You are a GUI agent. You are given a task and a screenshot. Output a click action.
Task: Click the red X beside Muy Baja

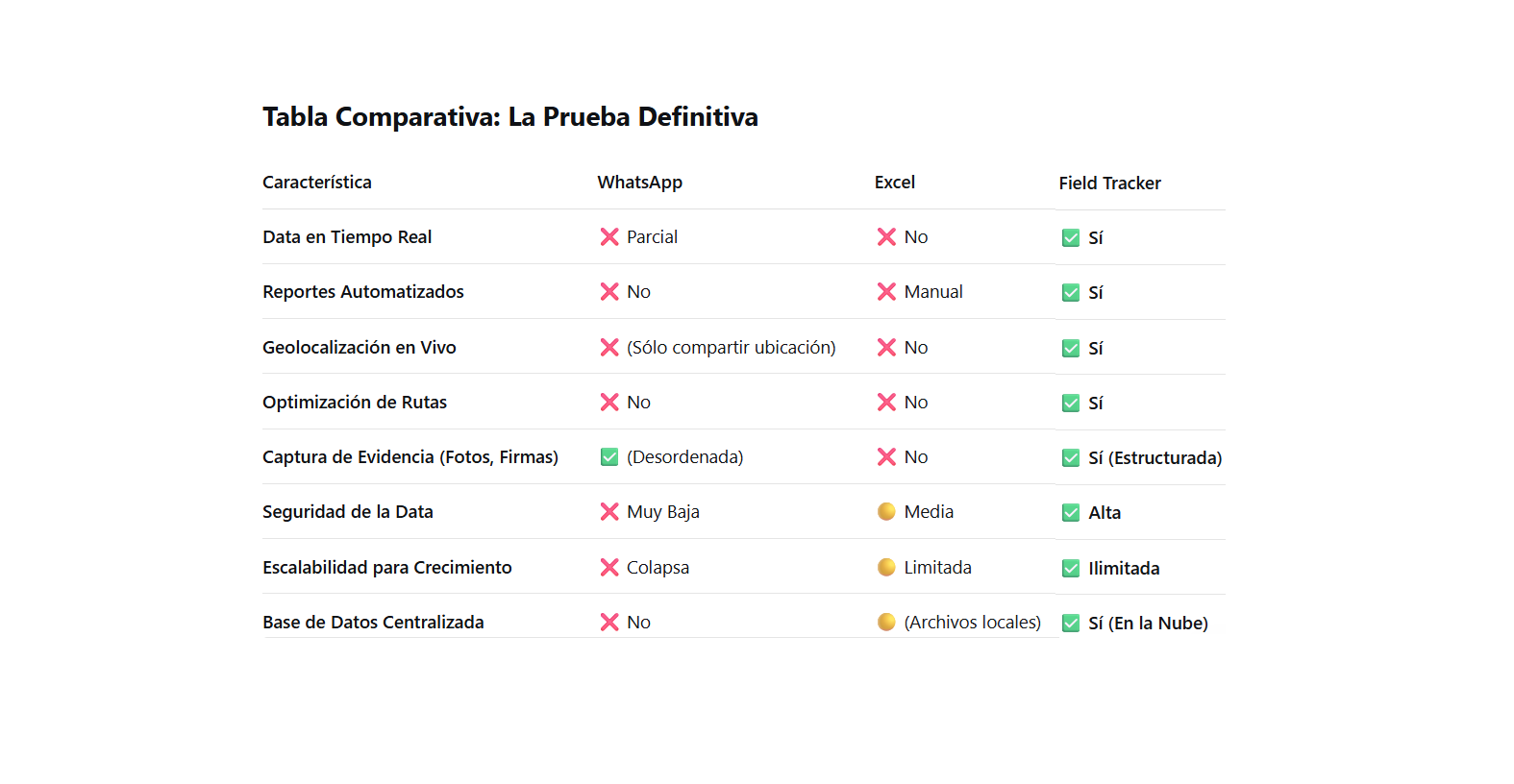point(609,512)
